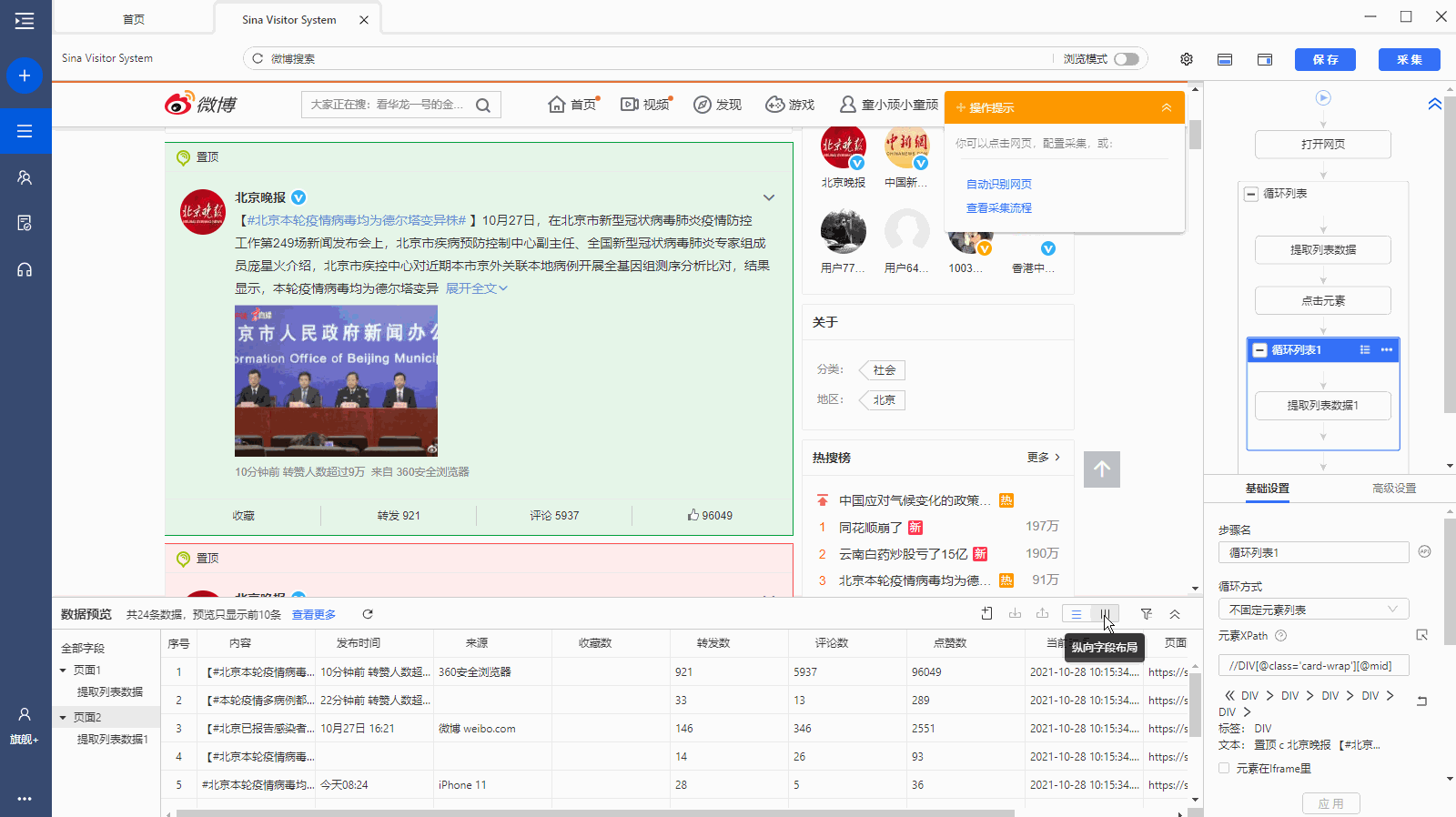Collapse the data preview panel
Screen dimensions: 1456x817
coord(1175,614)
